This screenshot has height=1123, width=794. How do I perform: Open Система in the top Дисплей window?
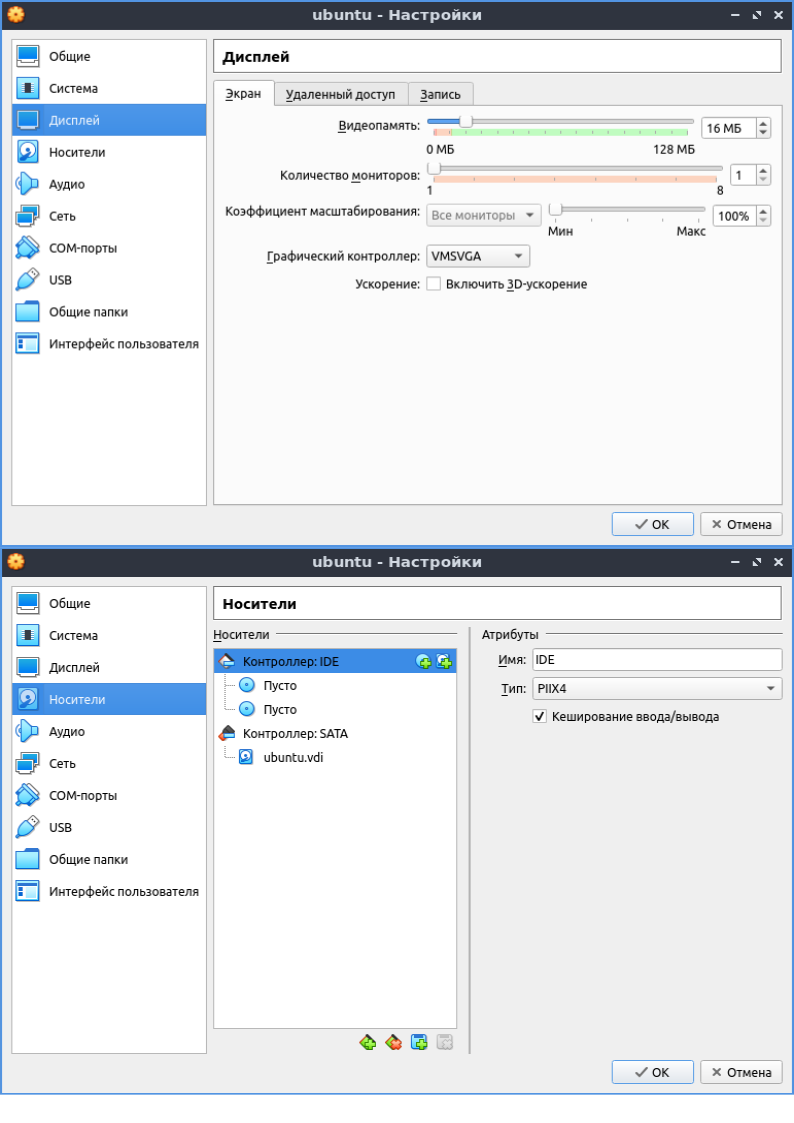pos(109,88)
